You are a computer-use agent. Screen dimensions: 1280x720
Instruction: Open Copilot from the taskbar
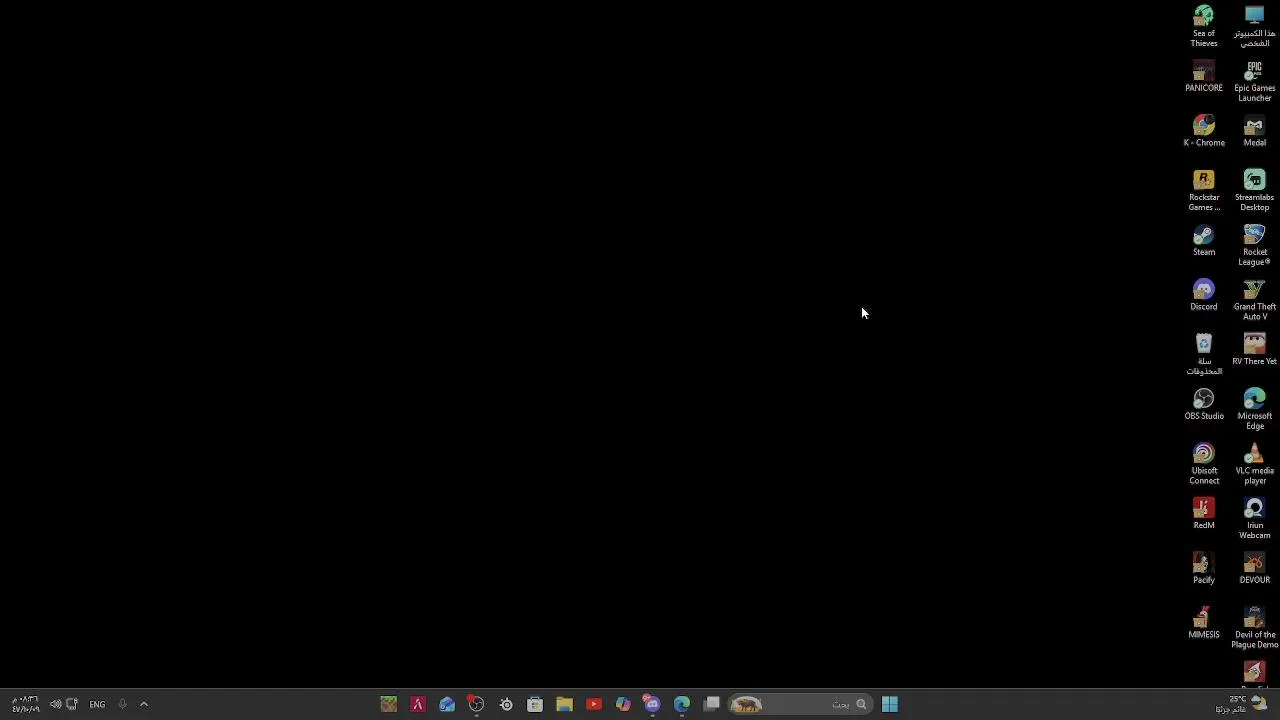[623, 704]
